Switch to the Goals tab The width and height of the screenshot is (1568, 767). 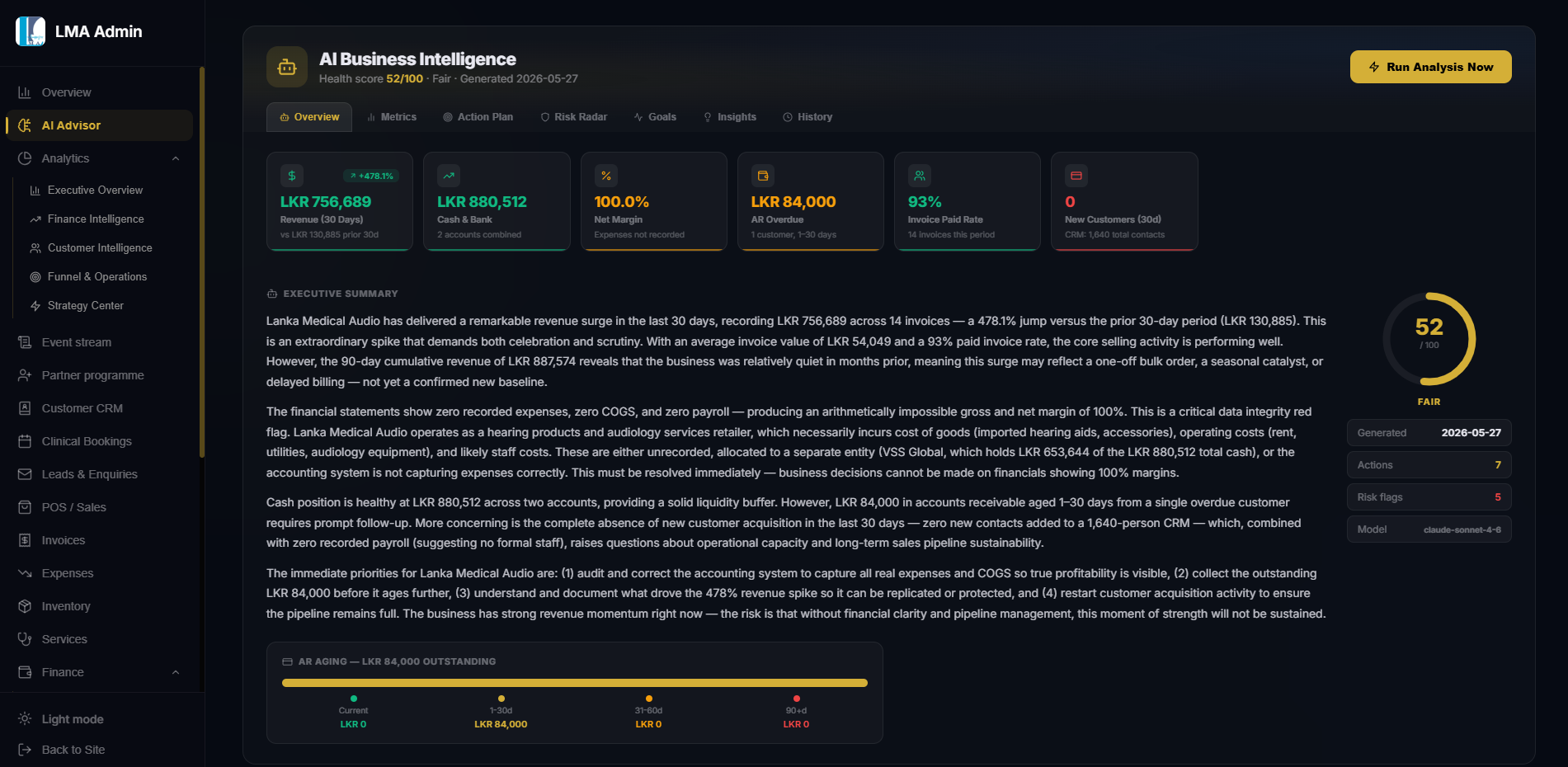pyautogui.click(x=655, y=117)
